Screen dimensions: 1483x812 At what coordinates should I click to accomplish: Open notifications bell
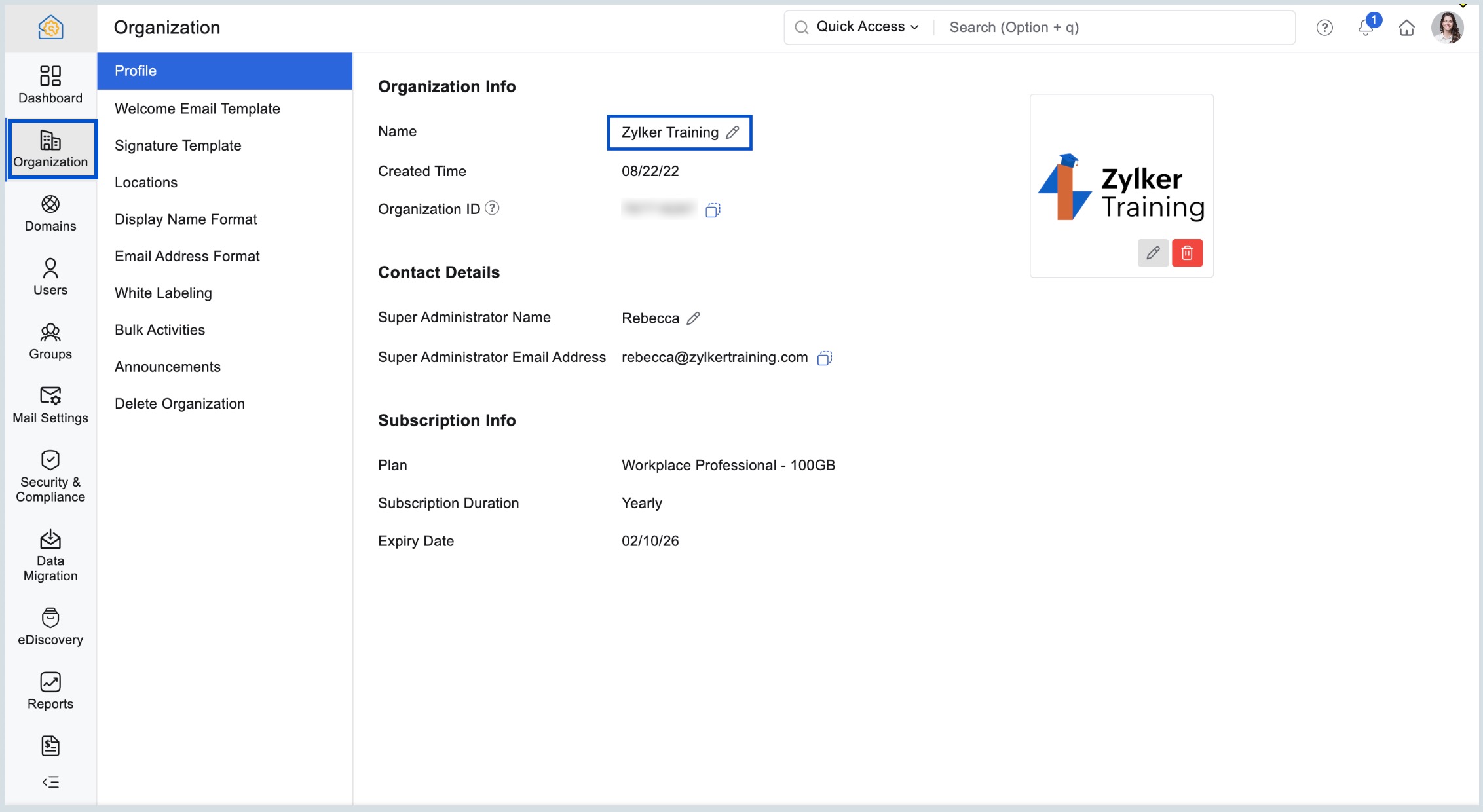click(x=1366, y=28)
